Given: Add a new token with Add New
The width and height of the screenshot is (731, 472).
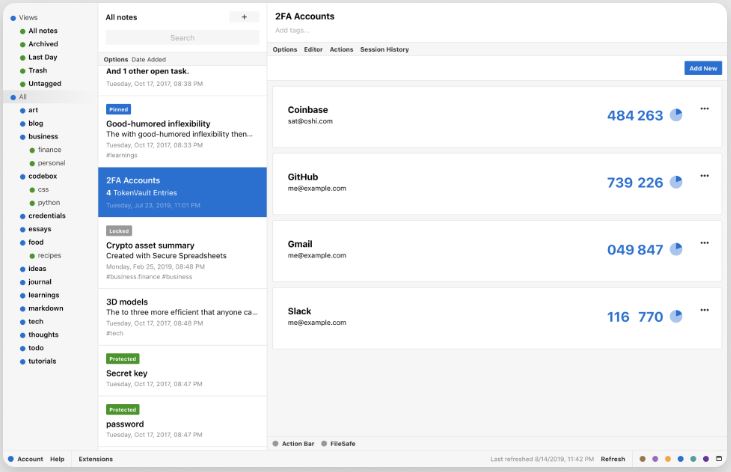Looking at the screenshot, I should (x=703, y=68).
